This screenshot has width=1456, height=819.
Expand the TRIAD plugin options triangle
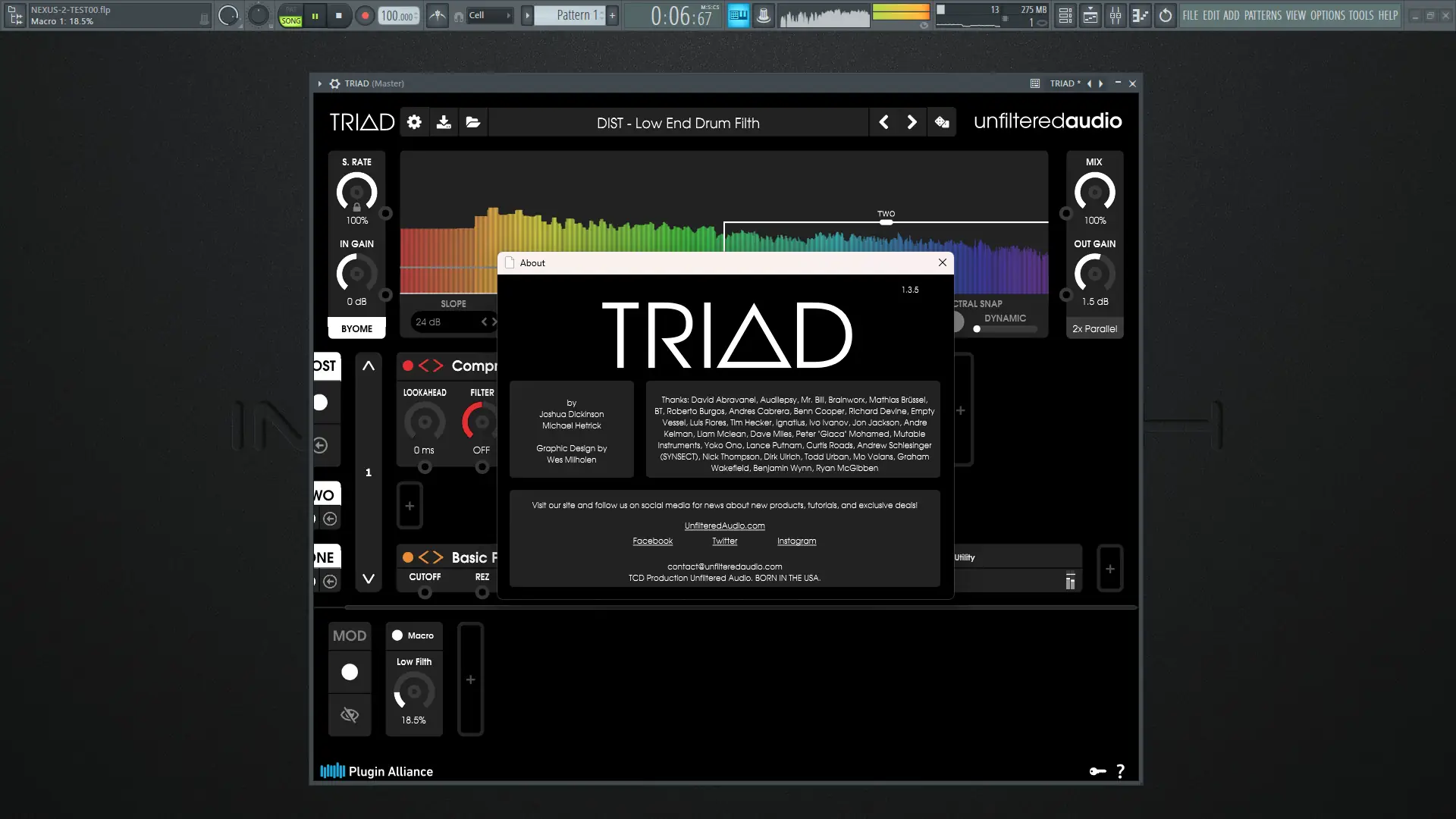(319, 83)
